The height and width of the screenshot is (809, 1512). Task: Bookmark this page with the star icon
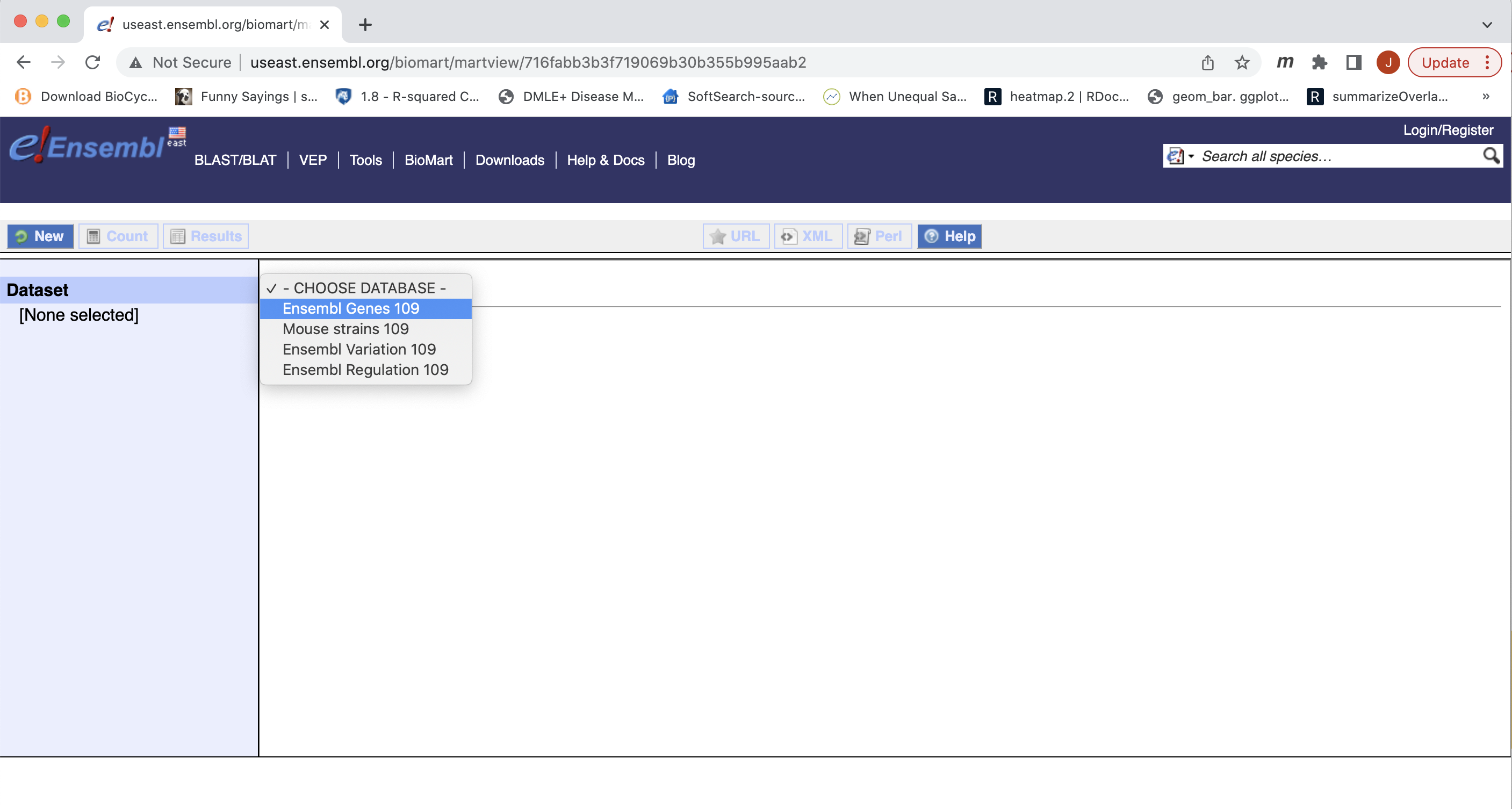(x=1242, y=63)
